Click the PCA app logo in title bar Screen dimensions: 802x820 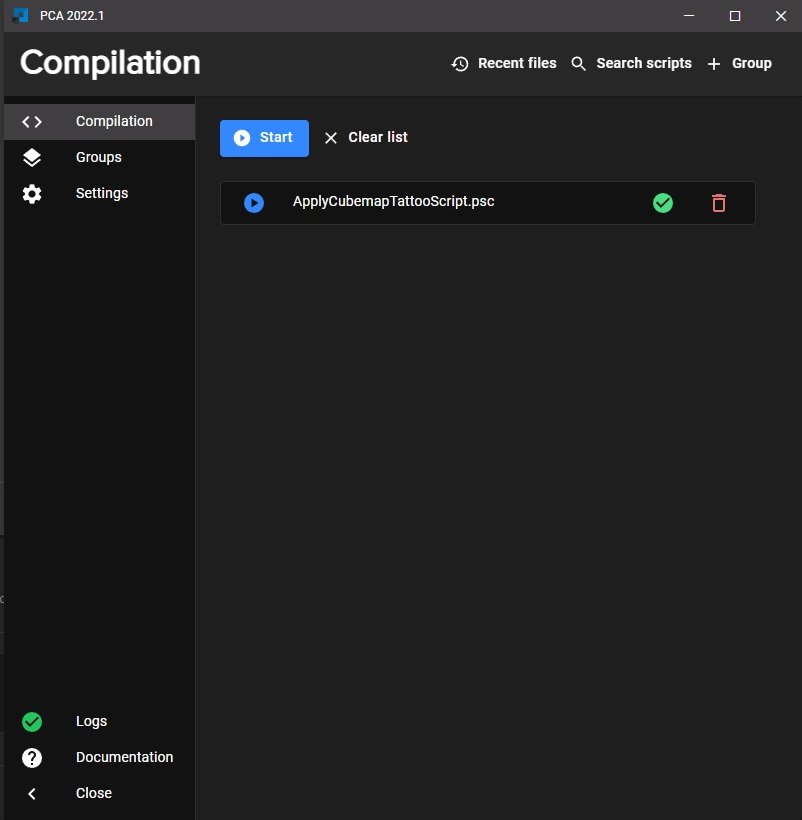[20, 16]
